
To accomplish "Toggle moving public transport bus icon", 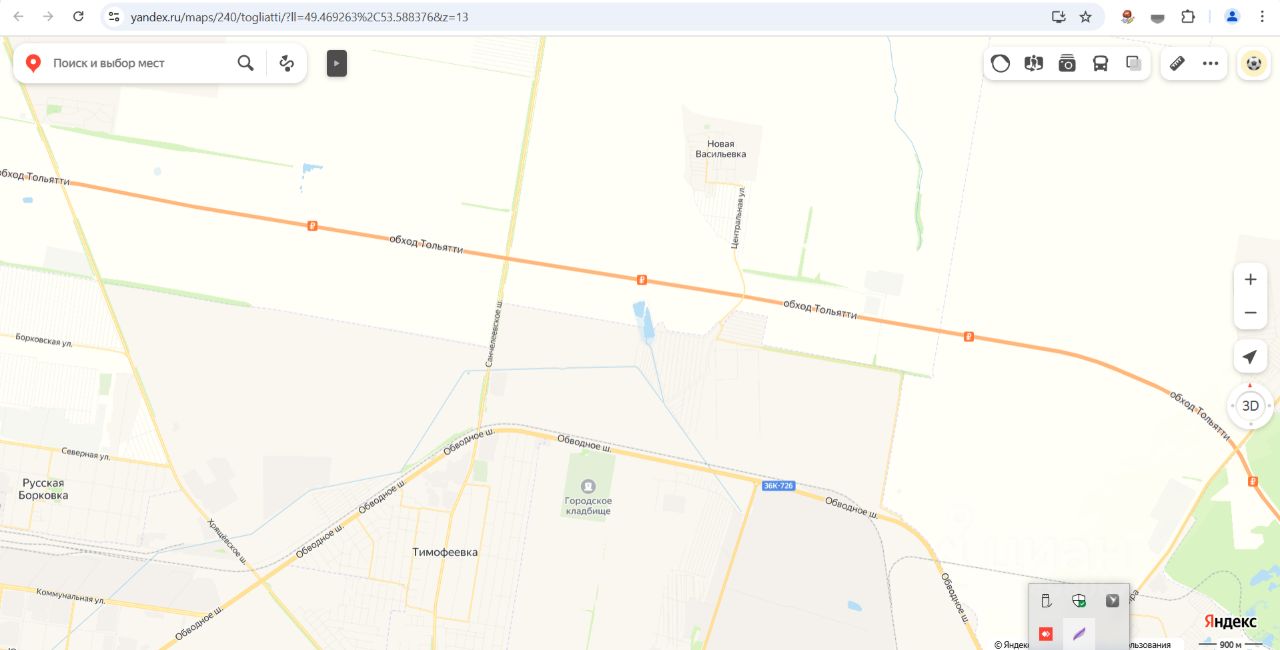I will pos(1100,63).
